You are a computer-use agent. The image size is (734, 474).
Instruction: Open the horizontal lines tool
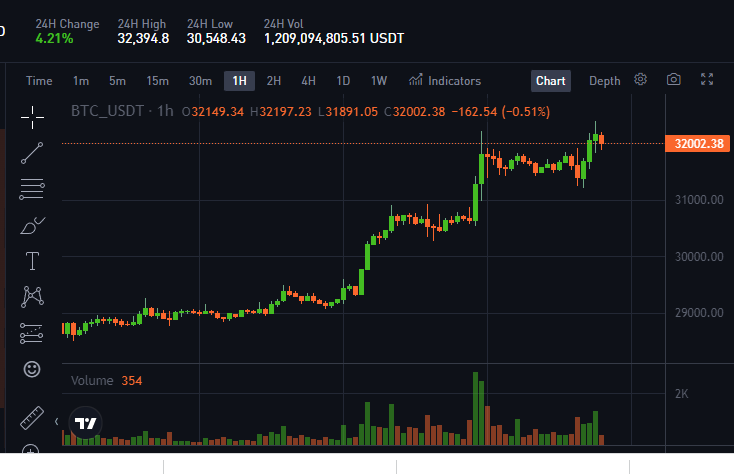coord(32,189)
